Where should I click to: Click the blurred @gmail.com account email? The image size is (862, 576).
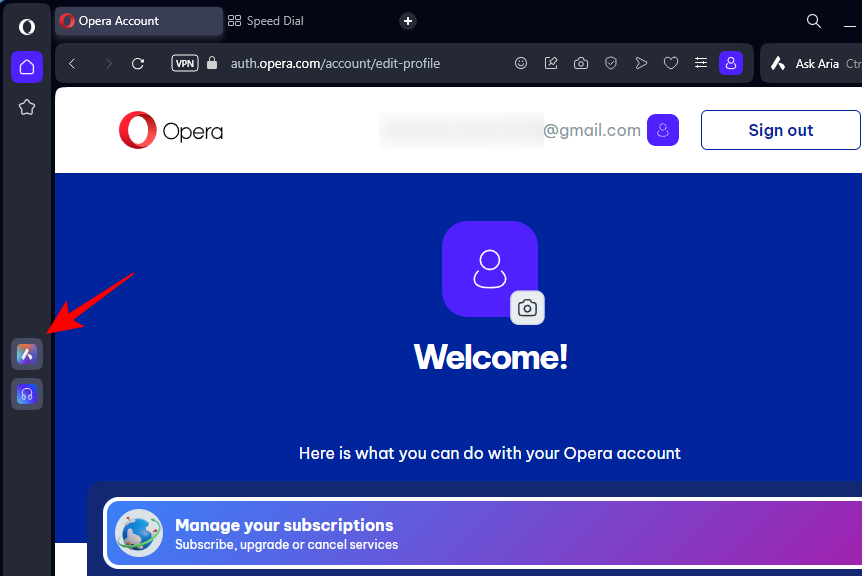pyautogui.click(x=510, y=130)
